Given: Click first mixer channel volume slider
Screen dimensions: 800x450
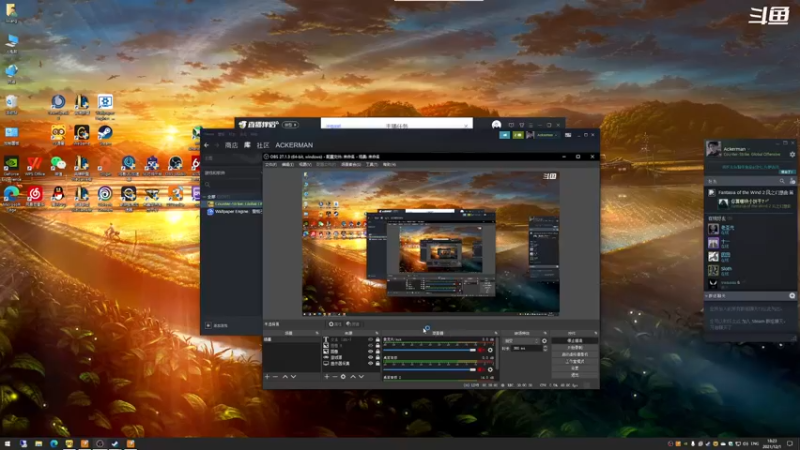Looking at the screenshot, I should point(430,350).
